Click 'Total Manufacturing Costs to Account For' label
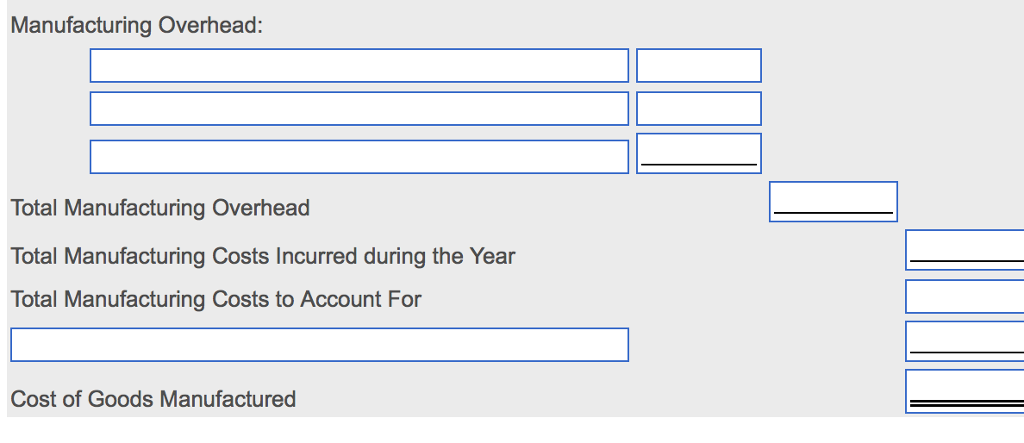The width and height of the screenshot is (1024, 443). 216,299
